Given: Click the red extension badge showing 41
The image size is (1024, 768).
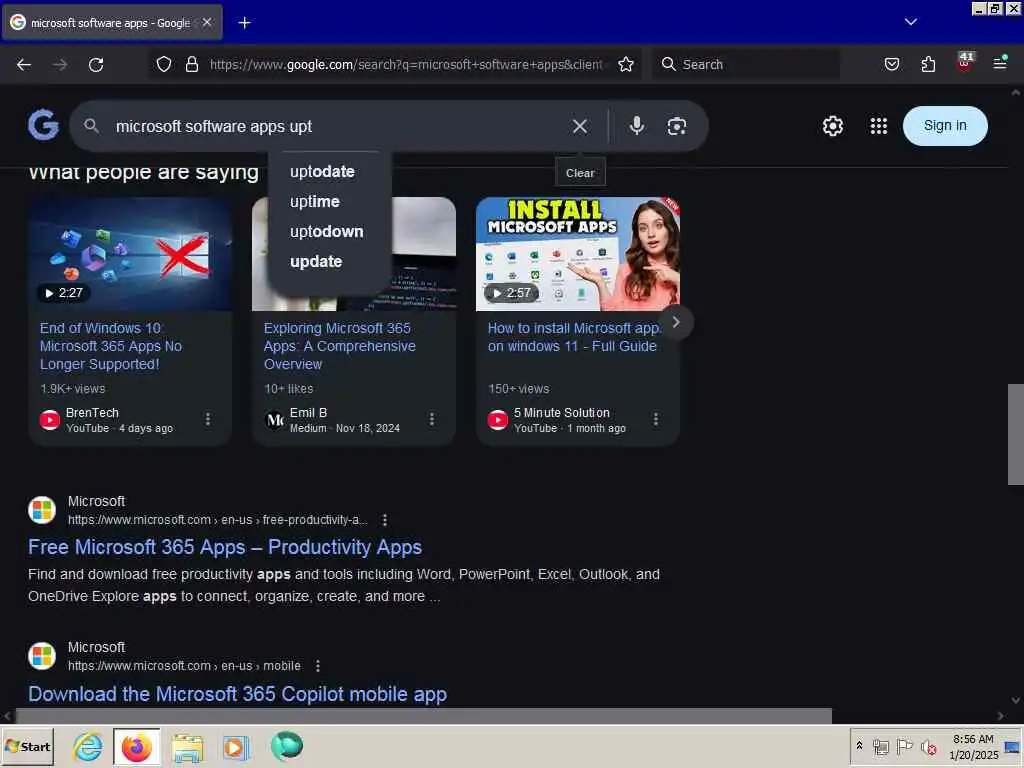Looking at the screenshot, I should click(965, 62).
